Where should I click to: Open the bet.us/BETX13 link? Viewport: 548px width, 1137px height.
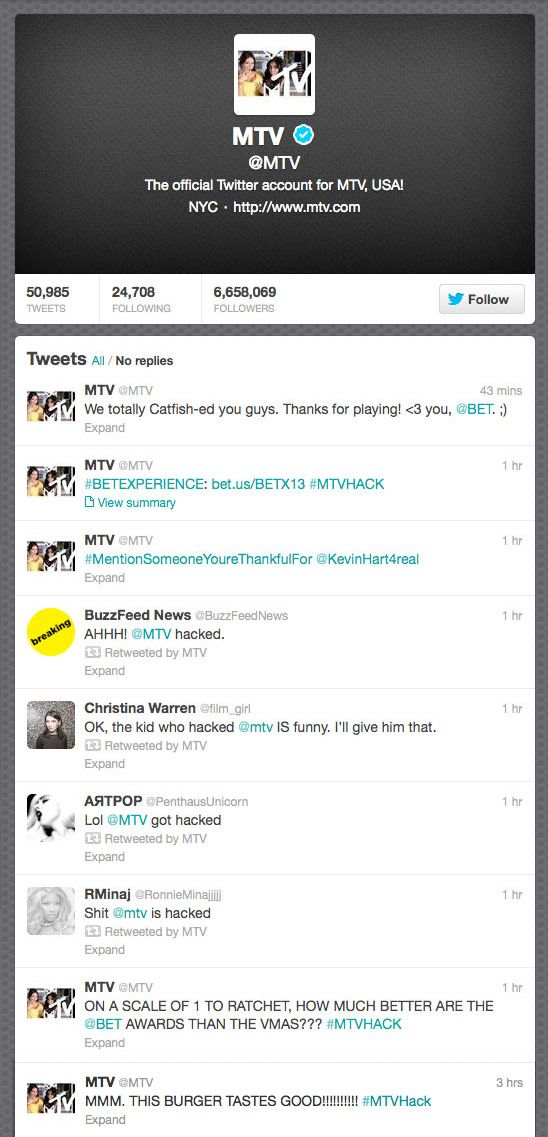click(x=258, y=484)
